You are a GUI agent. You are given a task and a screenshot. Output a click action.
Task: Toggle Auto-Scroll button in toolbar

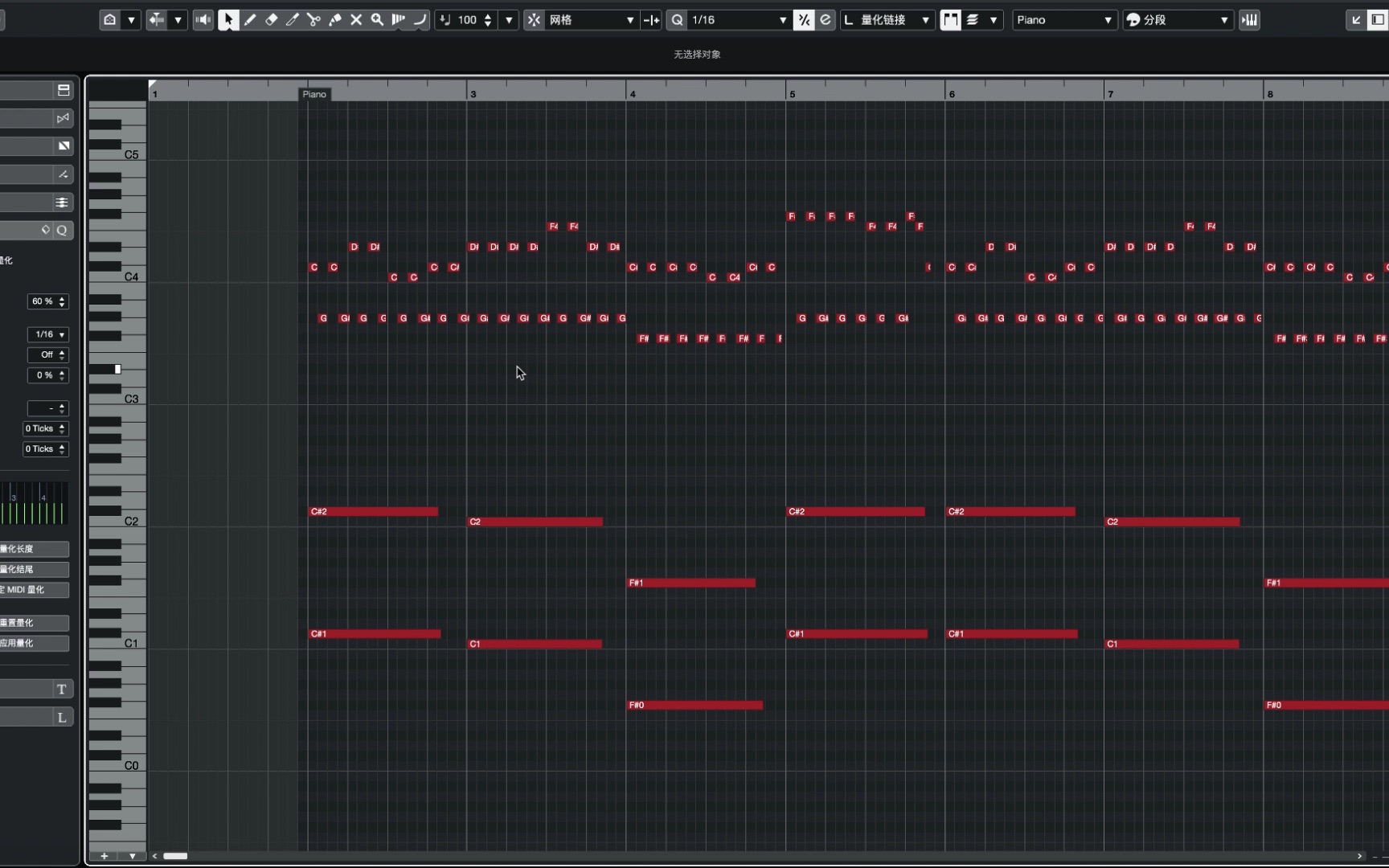(157, 20)
